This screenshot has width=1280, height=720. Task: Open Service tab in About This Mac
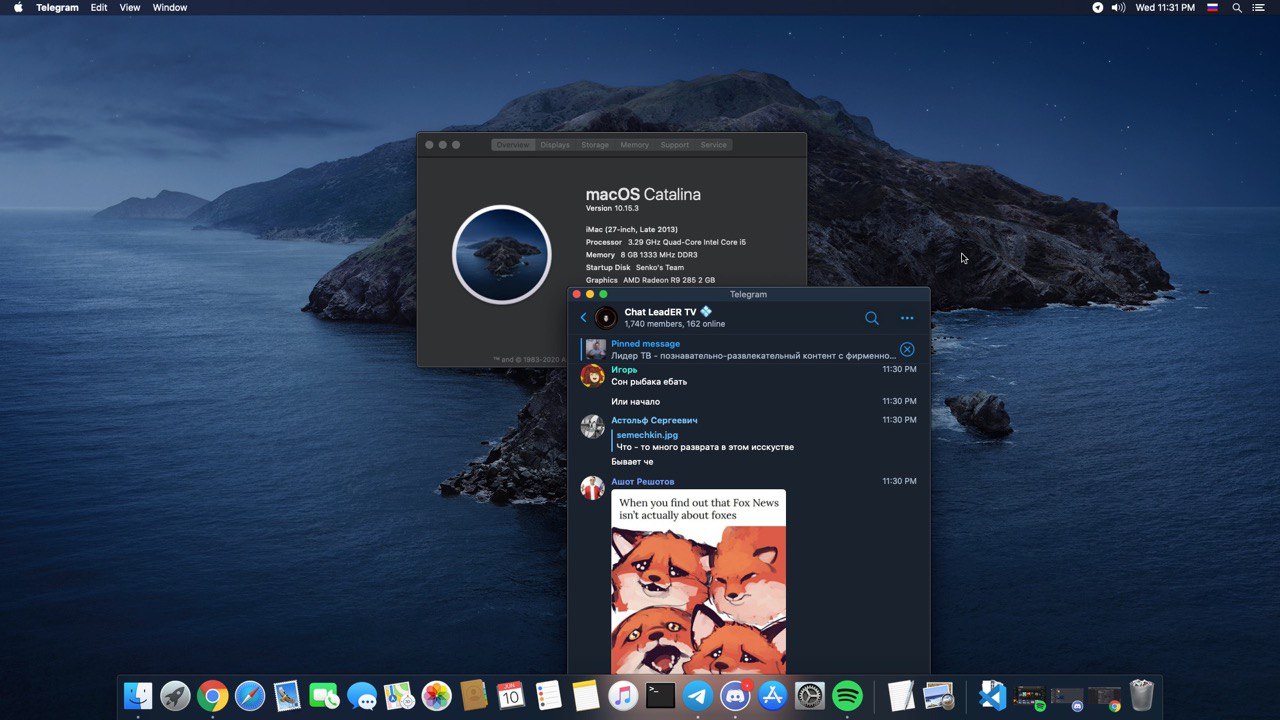[x=714, y=145]
